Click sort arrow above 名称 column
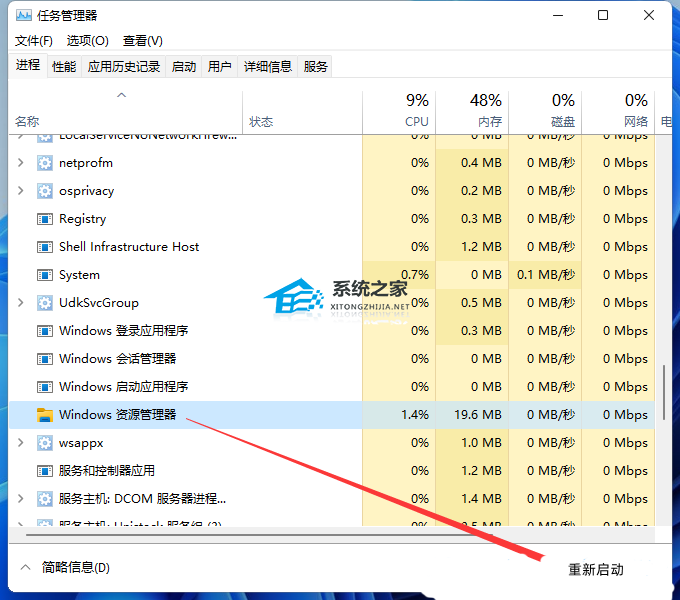This screenshot has height=600, width=680. 121,95
